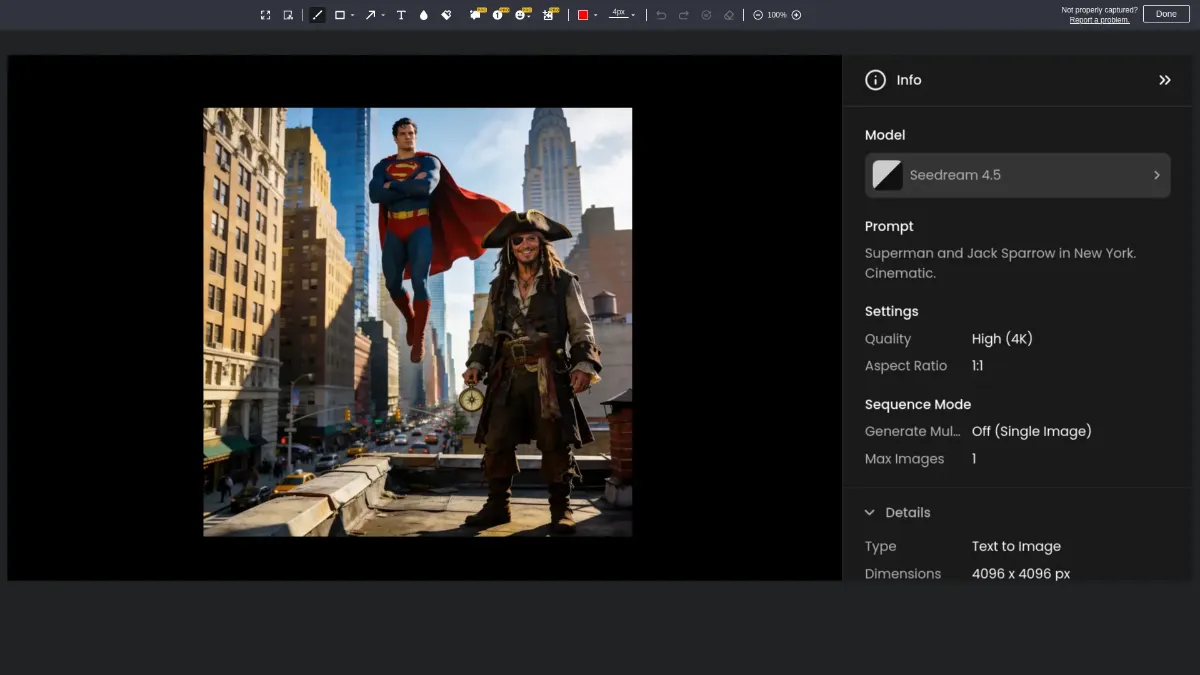The width and height of the screenshot is (1200, 675).
Task: Click the zoom in plus button
Action: (796, 15)
